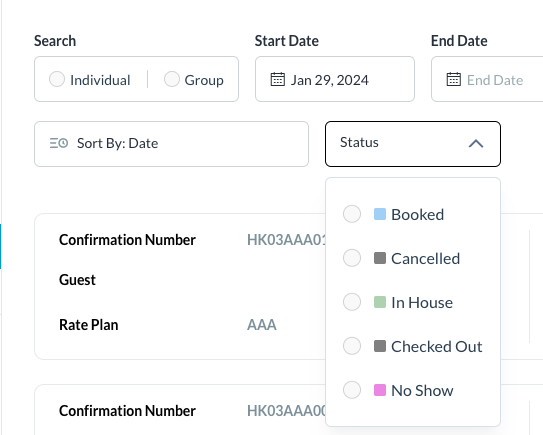Select the Individual radio button
This screenshot has height=435, width=543.
(x=57, y=79)
